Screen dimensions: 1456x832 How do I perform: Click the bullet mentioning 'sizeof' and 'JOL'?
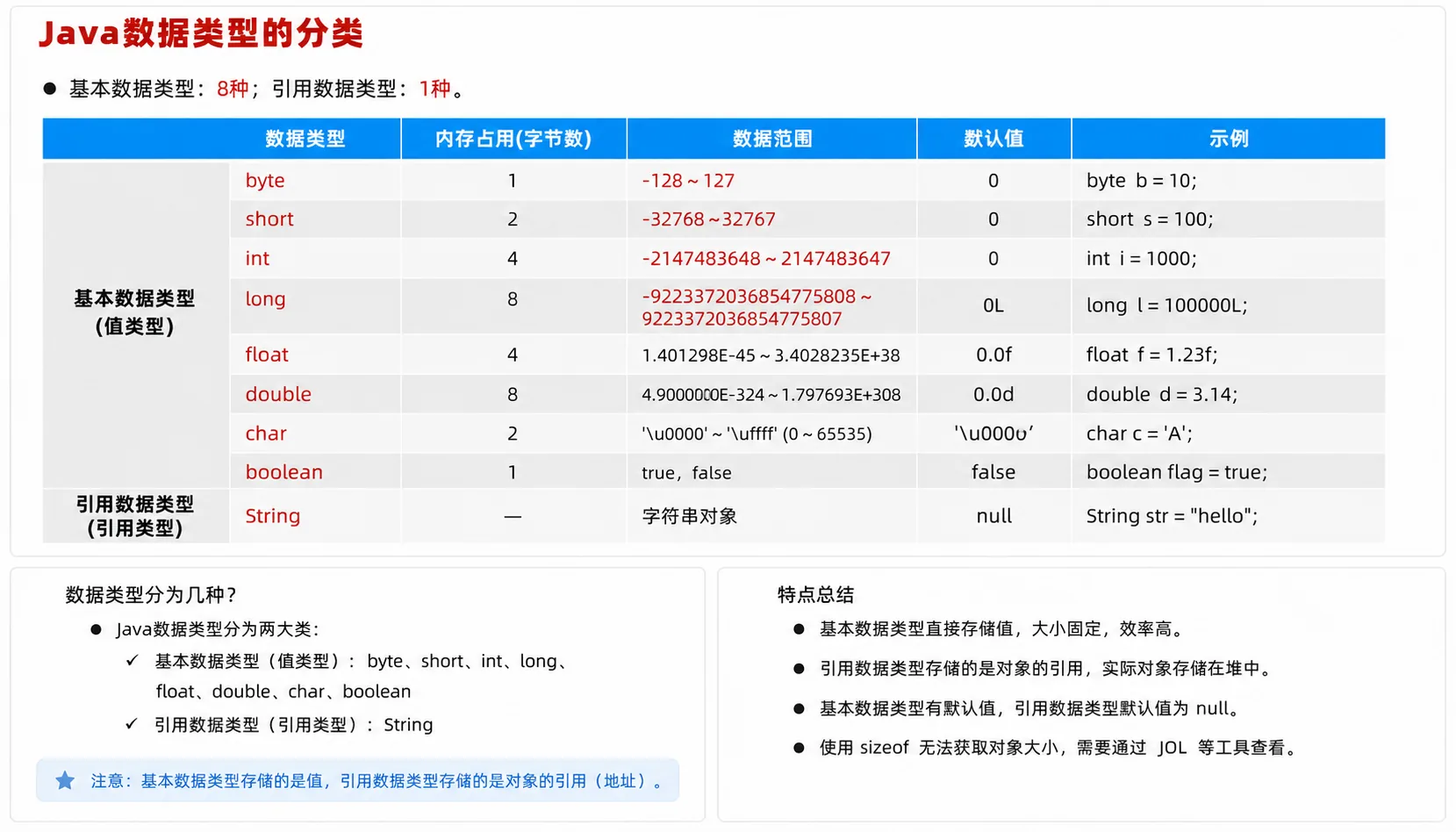1059,748
